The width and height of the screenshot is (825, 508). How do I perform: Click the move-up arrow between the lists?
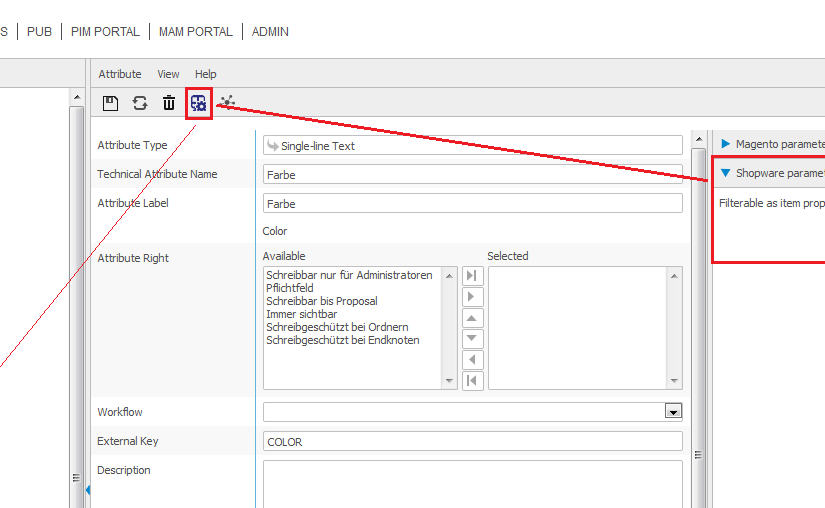[x=473, y=318]
